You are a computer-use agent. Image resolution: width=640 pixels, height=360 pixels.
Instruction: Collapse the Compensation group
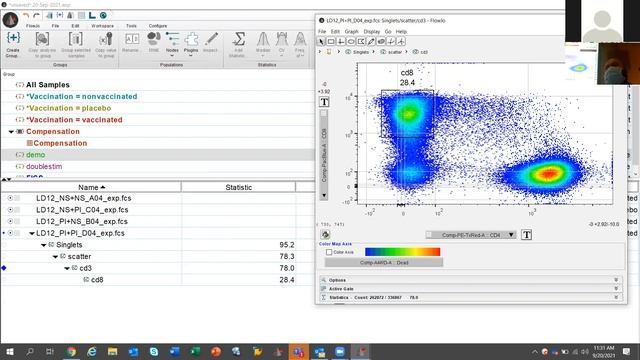point(11,132)
